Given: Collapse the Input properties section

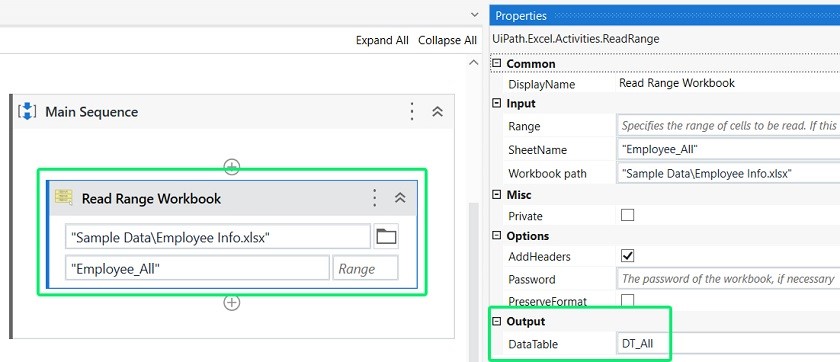Looking at the screenshot, I should pyautogui.click(x=497, y=103).
